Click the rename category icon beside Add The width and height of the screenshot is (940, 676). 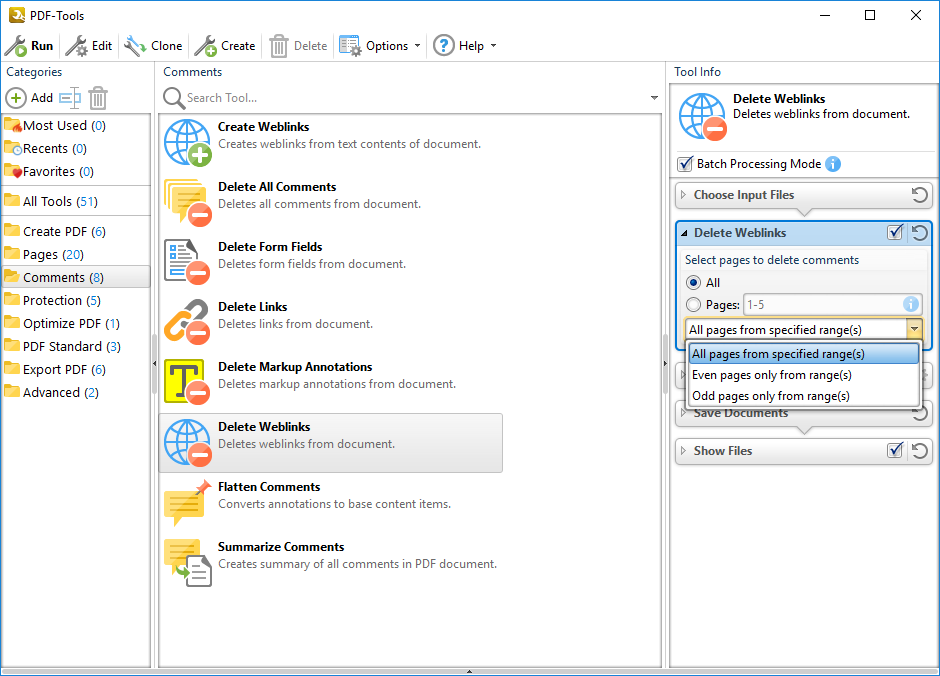(69, 98)
